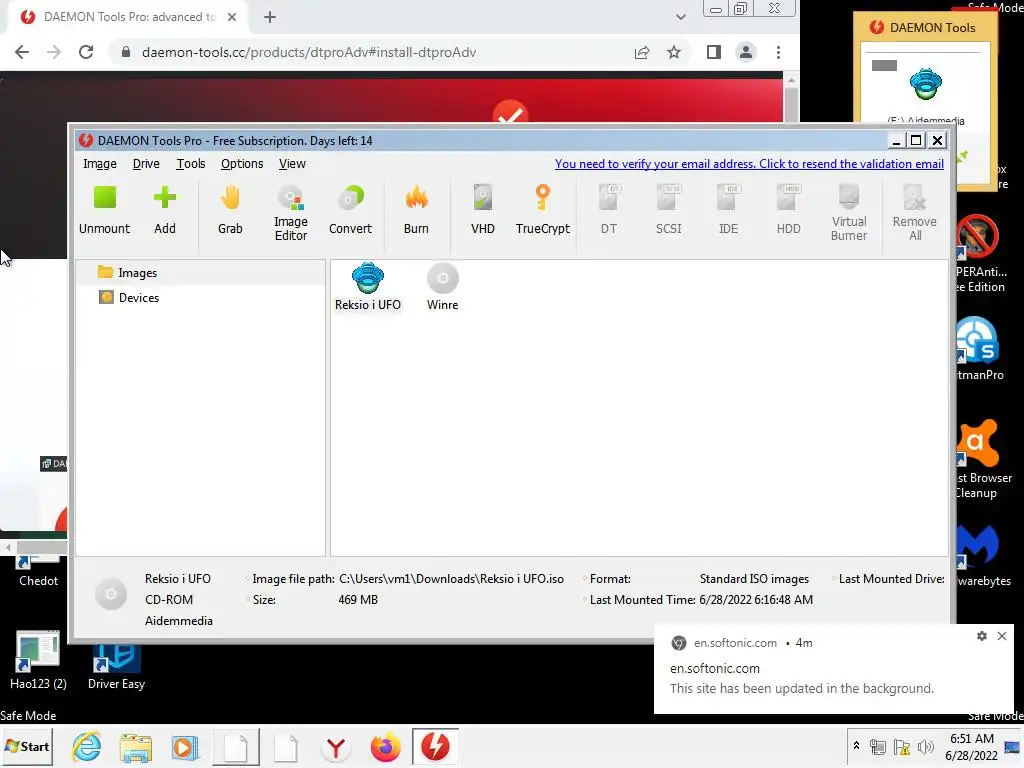
Task: Click the browser share page icon
Action: coord(642,52)
